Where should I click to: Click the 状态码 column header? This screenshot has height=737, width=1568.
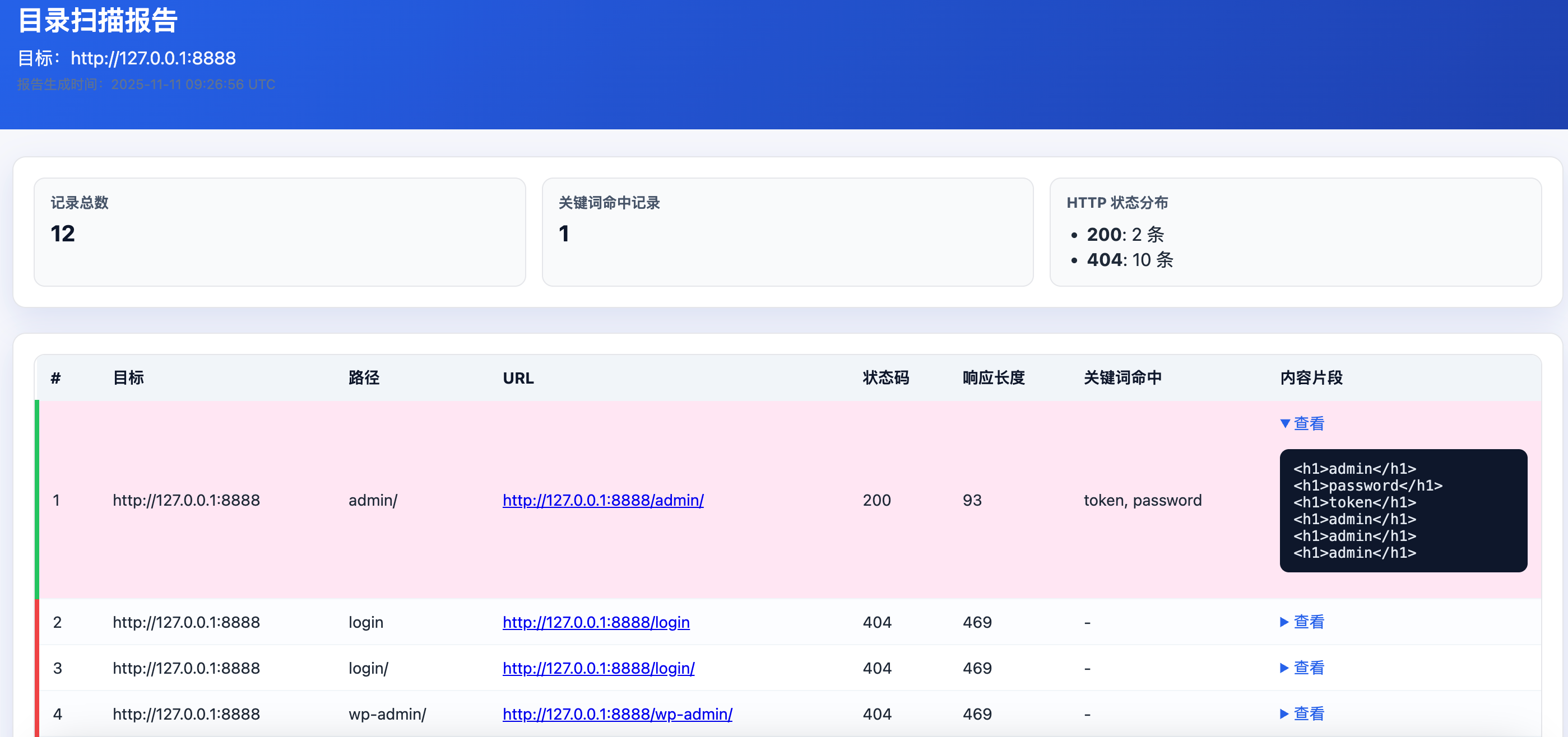pyautogui.click(x=885, y=377)
